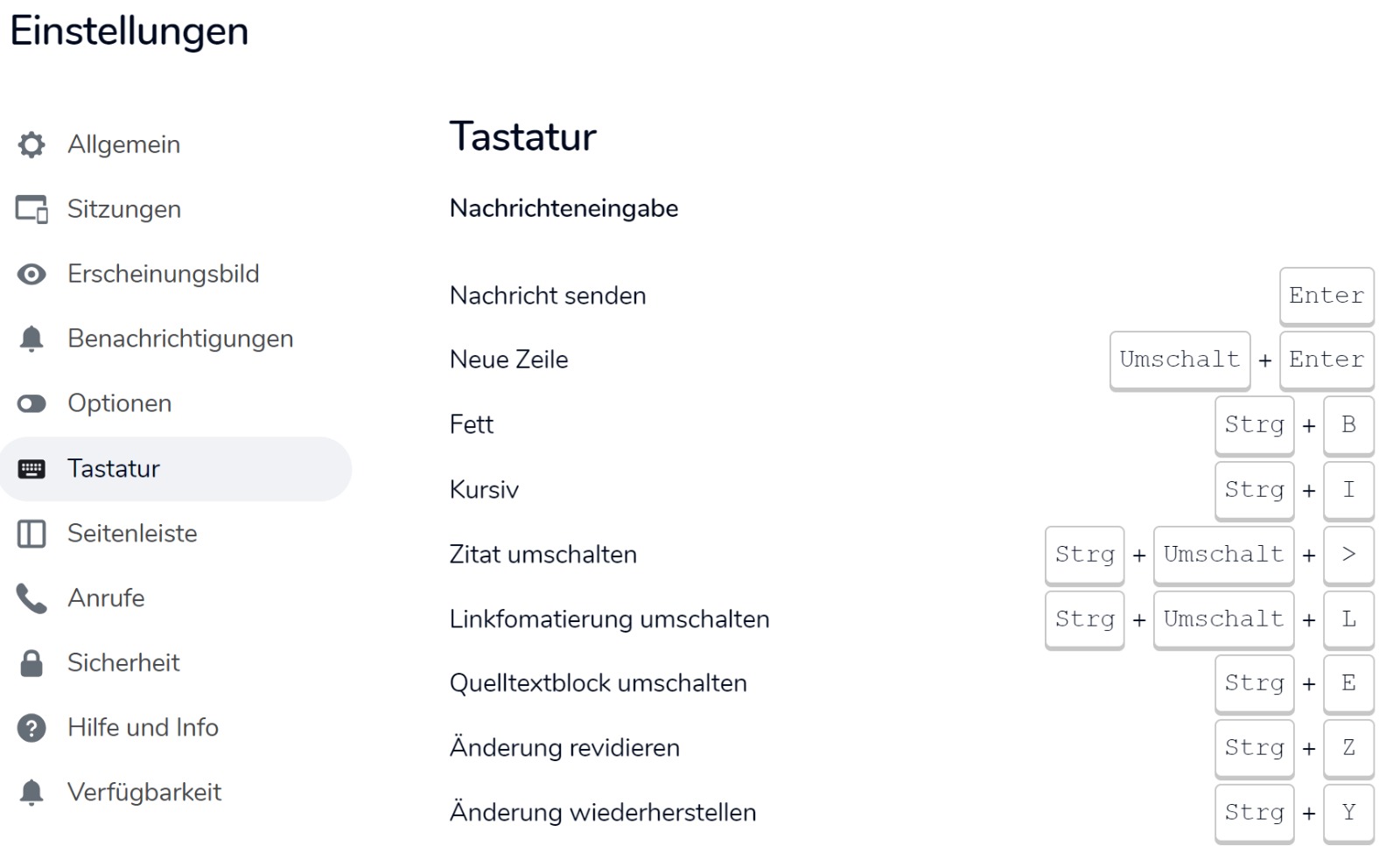Switch to the Sicherheit settings tab

click(x=123, y=663)
